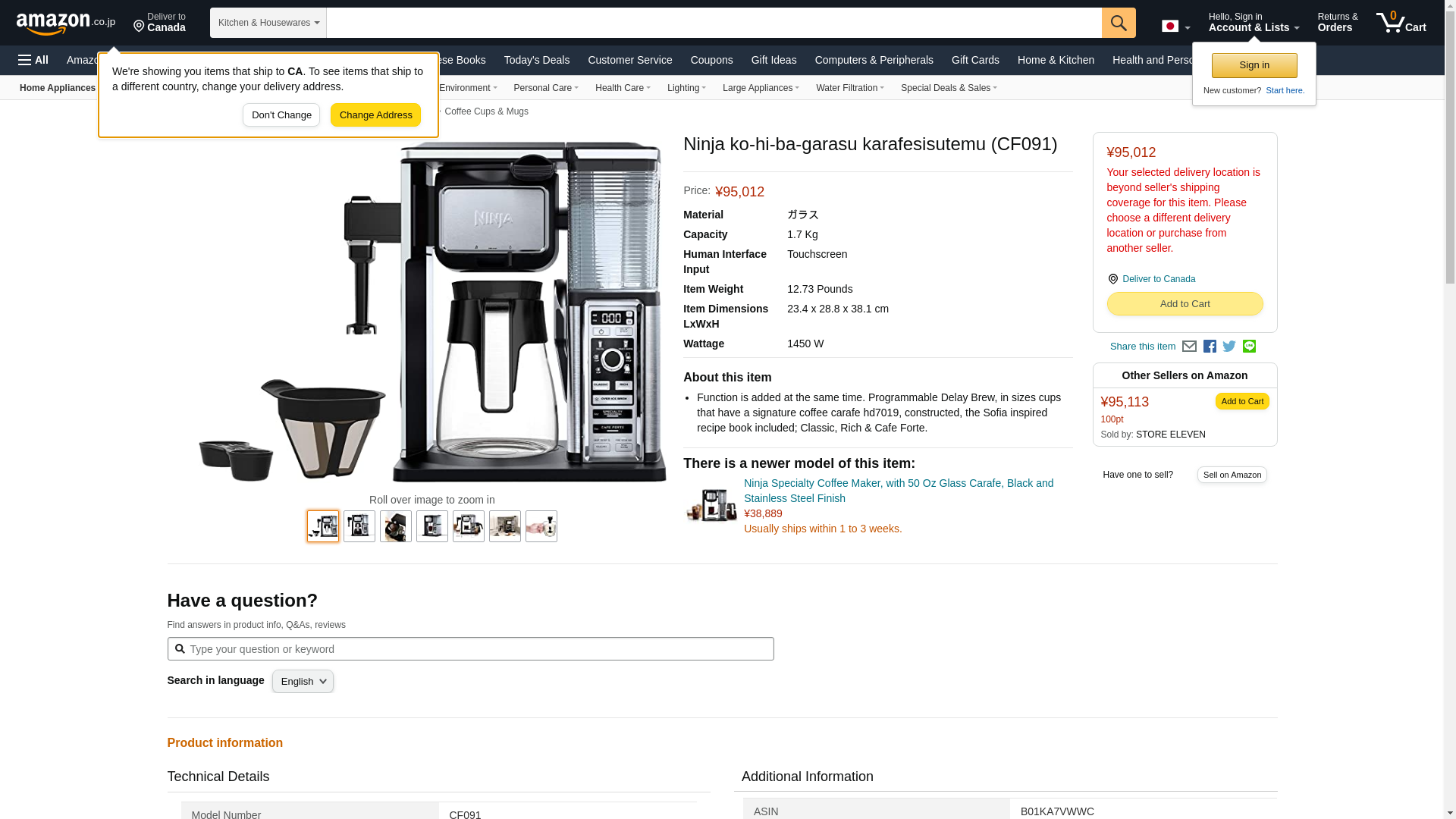Click the yellow Sign in button
Image resolution: width=1456 pixels, height=819 pixels.
click(x=1254, y=66)
